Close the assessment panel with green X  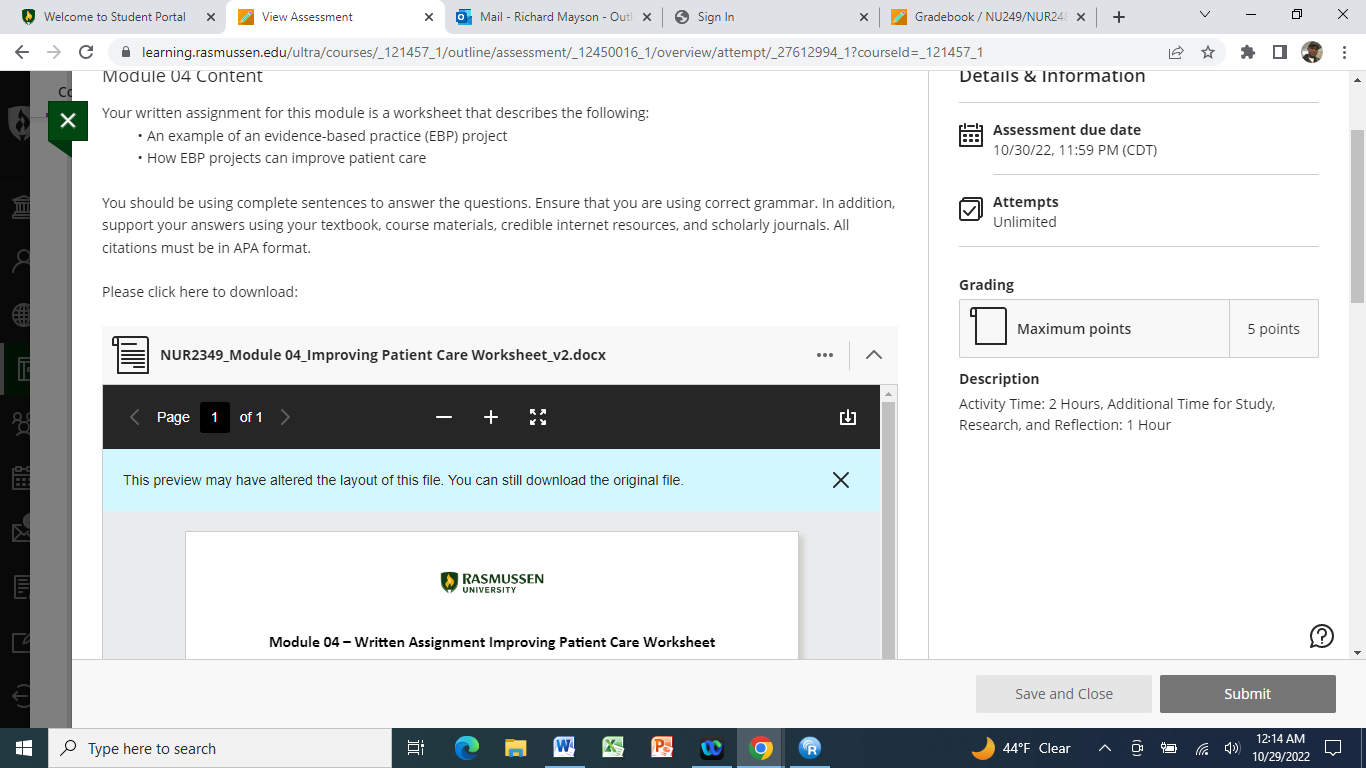[67, 122]
